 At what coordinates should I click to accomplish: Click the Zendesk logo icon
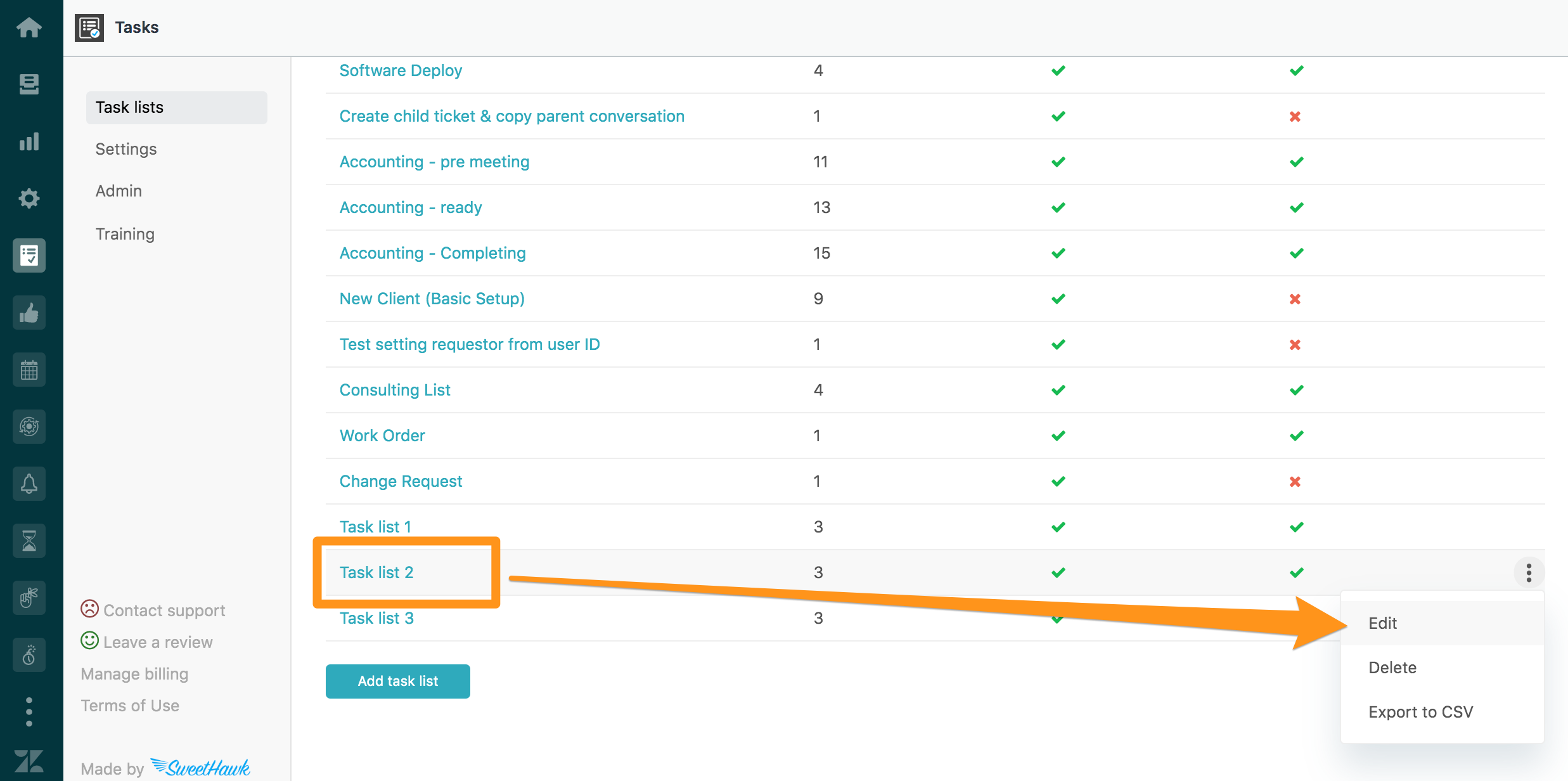[29, 761]
